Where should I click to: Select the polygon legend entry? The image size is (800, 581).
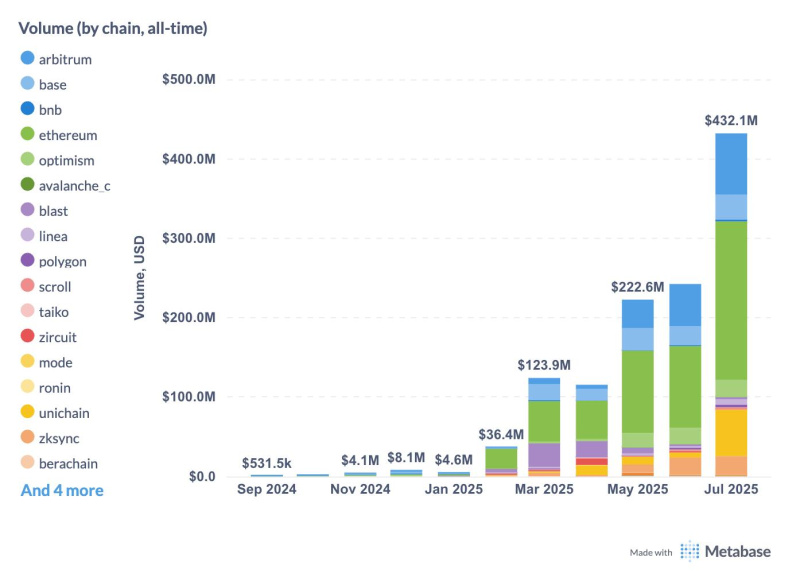click(x=62, y=261)
